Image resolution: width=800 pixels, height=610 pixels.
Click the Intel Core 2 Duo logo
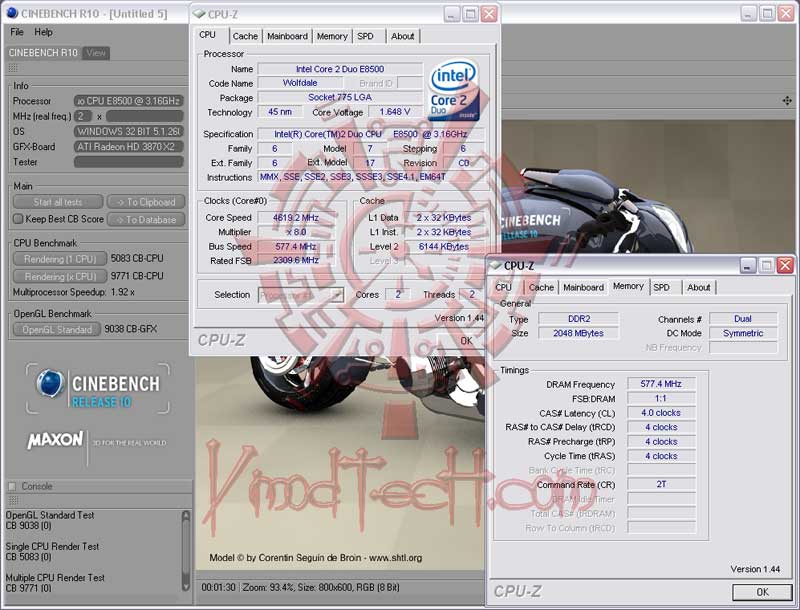coord(454,91)
